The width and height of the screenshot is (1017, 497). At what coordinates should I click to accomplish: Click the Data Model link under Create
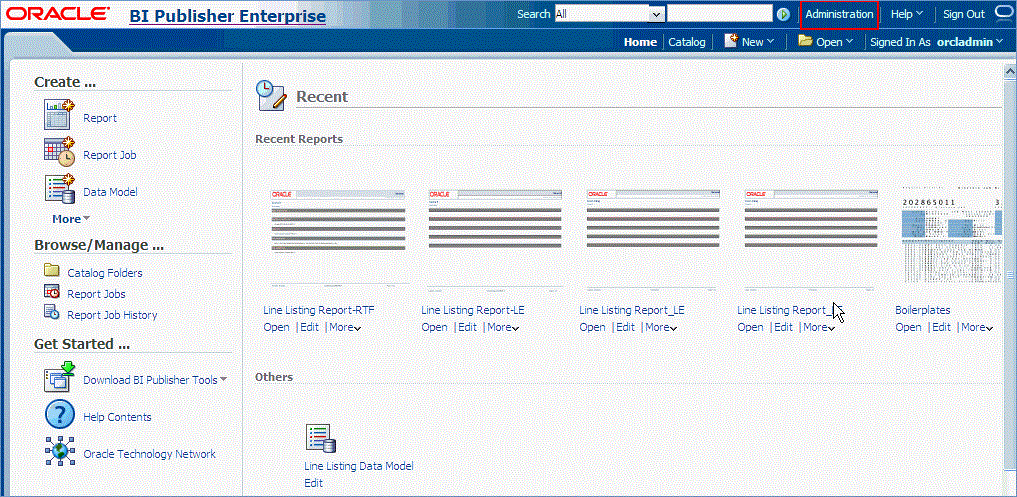(110, 192)
